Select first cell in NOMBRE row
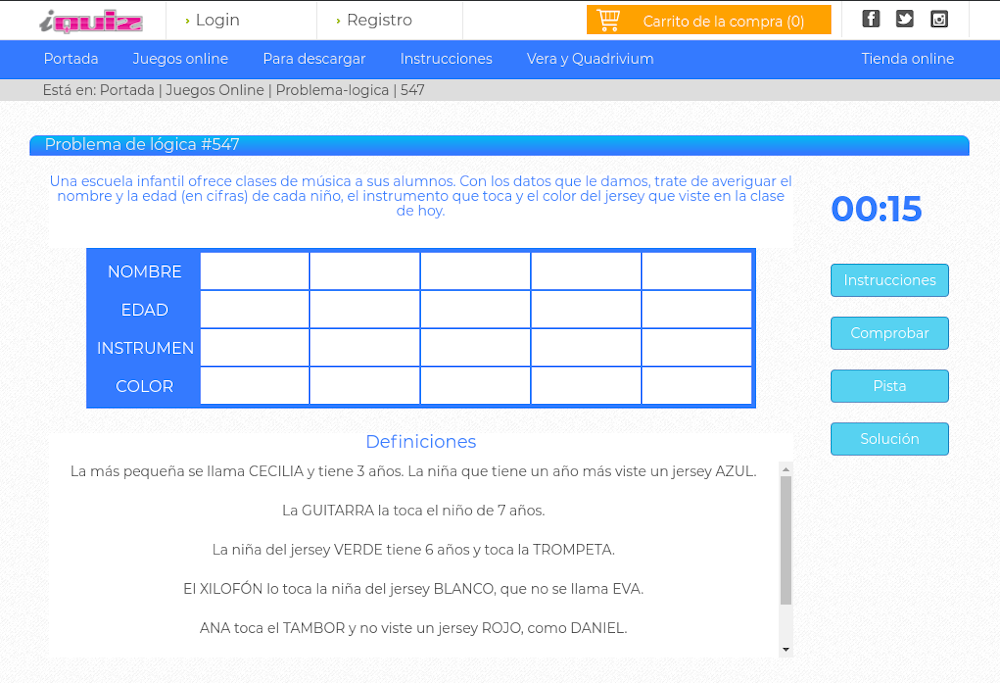This screenshot has height=683, width=1000. [254, 271]
